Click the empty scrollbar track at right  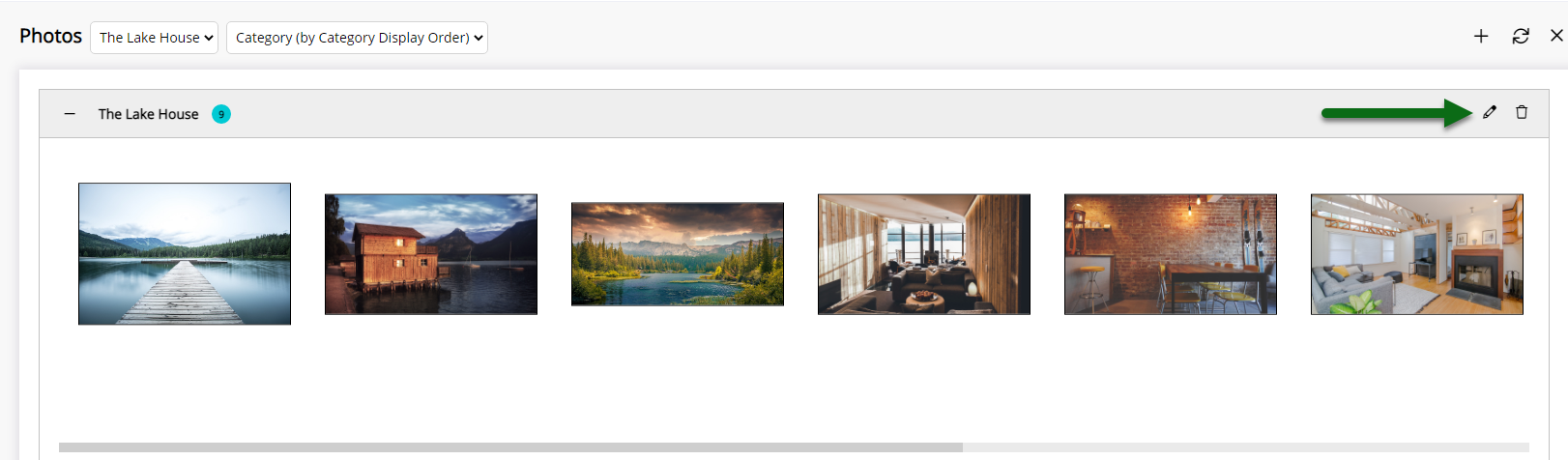point(1246,447)
